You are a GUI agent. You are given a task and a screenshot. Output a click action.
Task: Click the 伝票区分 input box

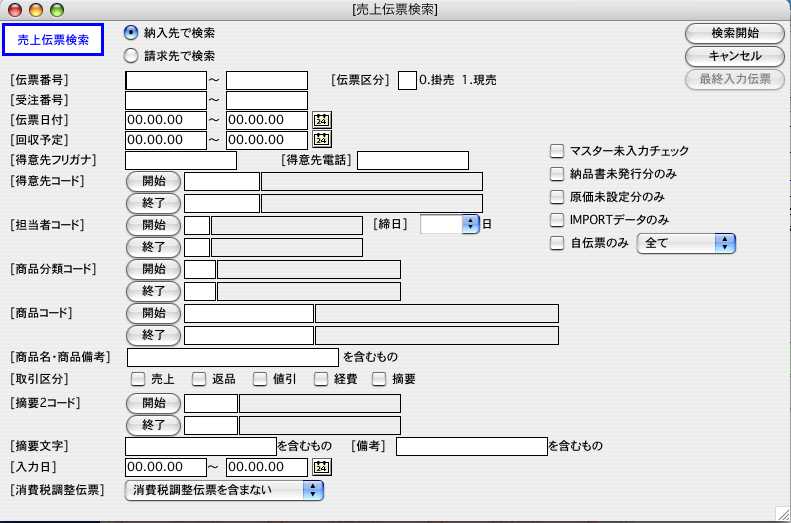click(407, 80)
